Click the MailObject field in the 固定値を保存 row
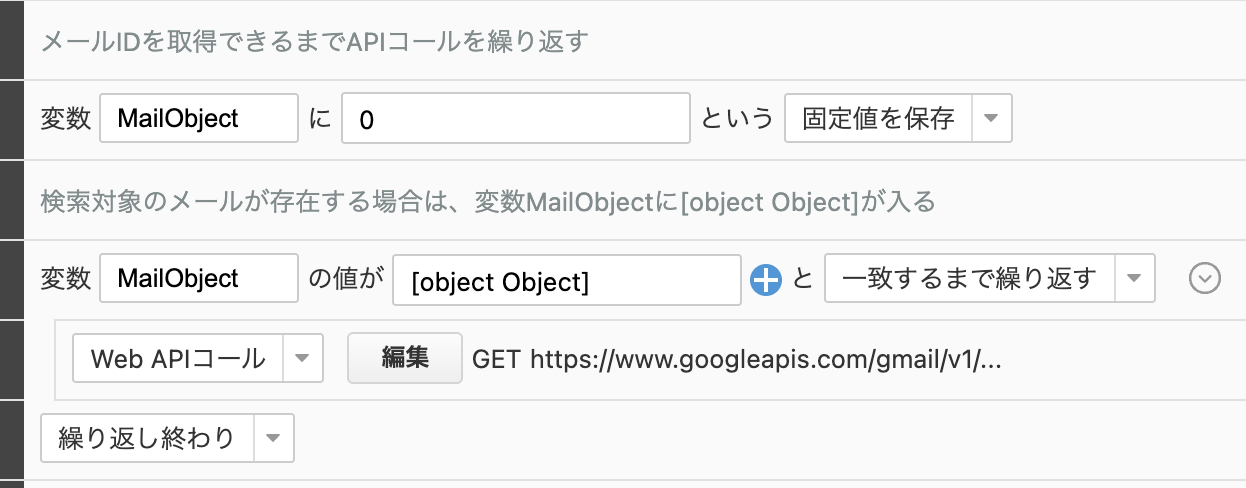Screen dimensions: 1246x488 click(199, 119)
